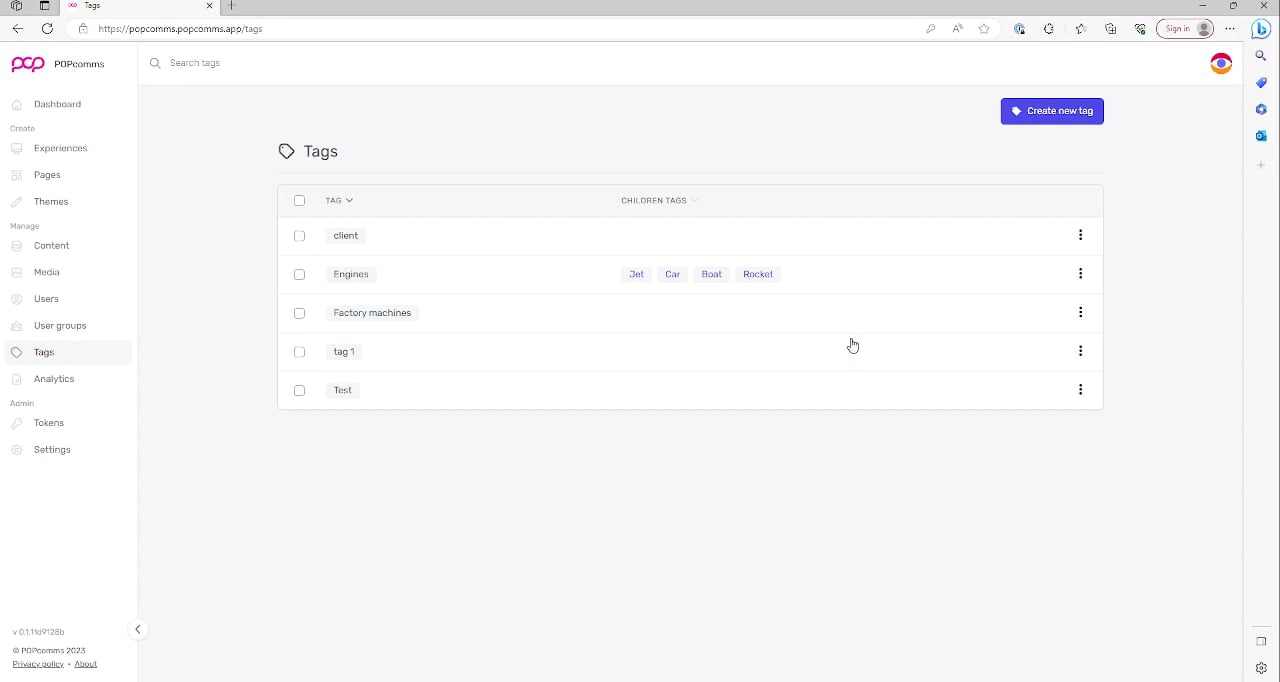Image resolution: width=1280 pixels, height=682 pixels.
Task: Go to Pages in the sidebar
Action: 47,175
